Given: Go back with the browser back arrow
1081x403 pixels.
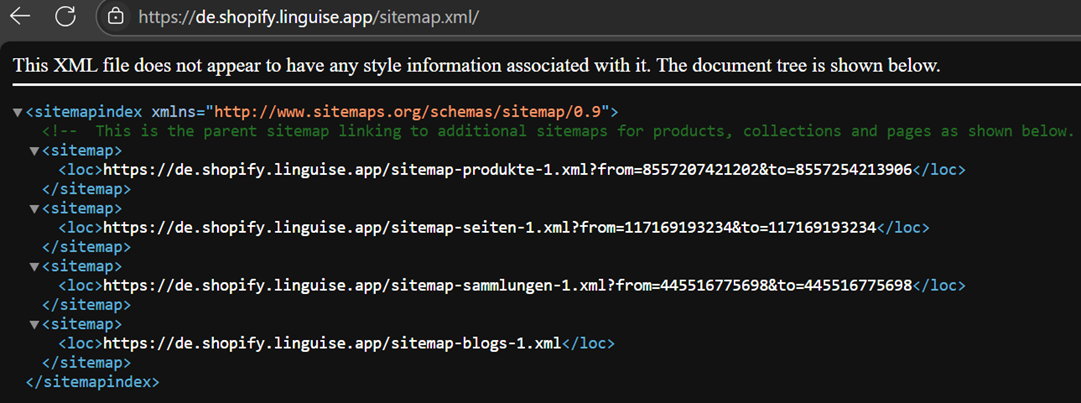Looking at the screenshot, I should point(20,17).
